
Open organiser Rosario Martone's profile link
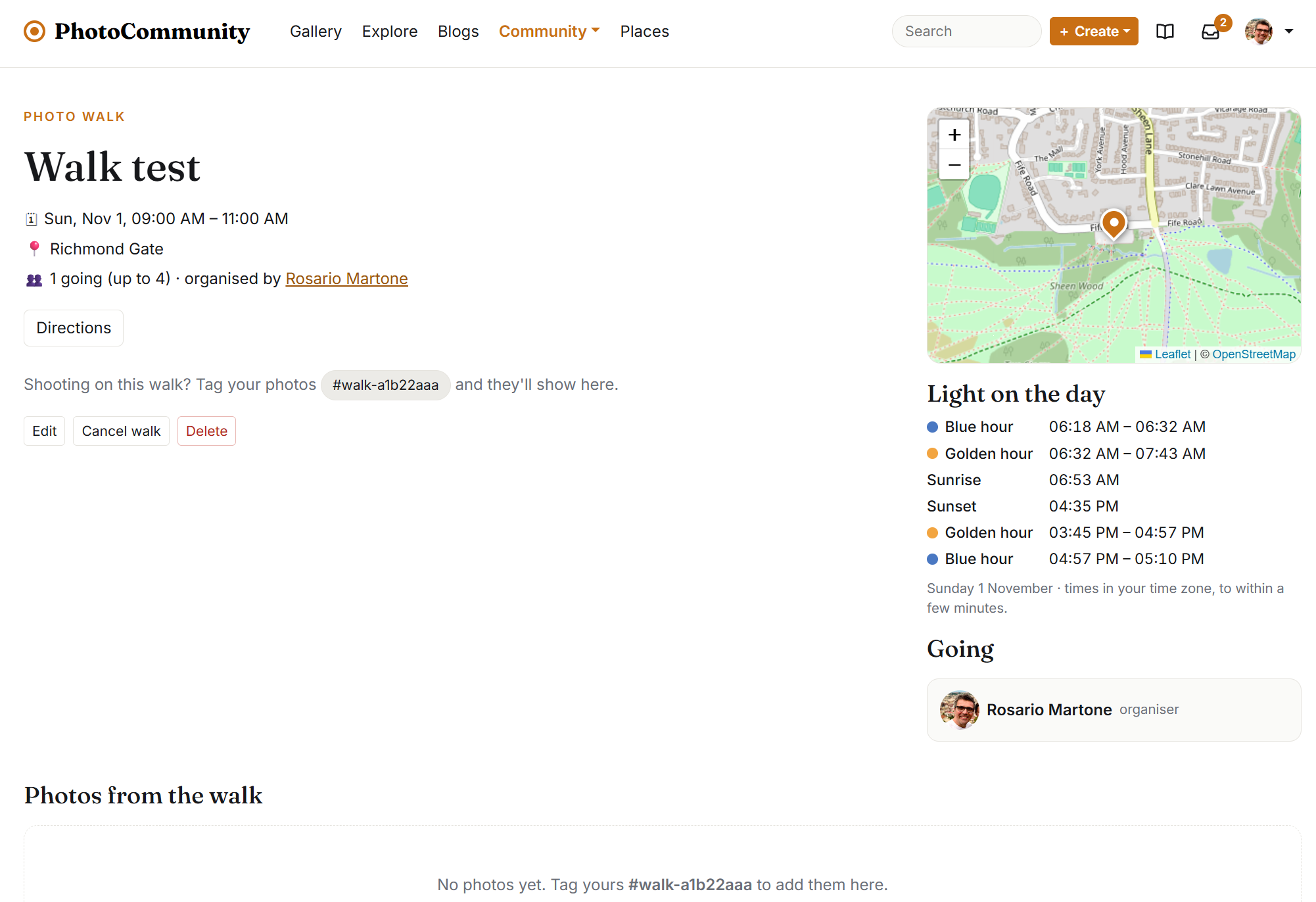pos(346,279)
